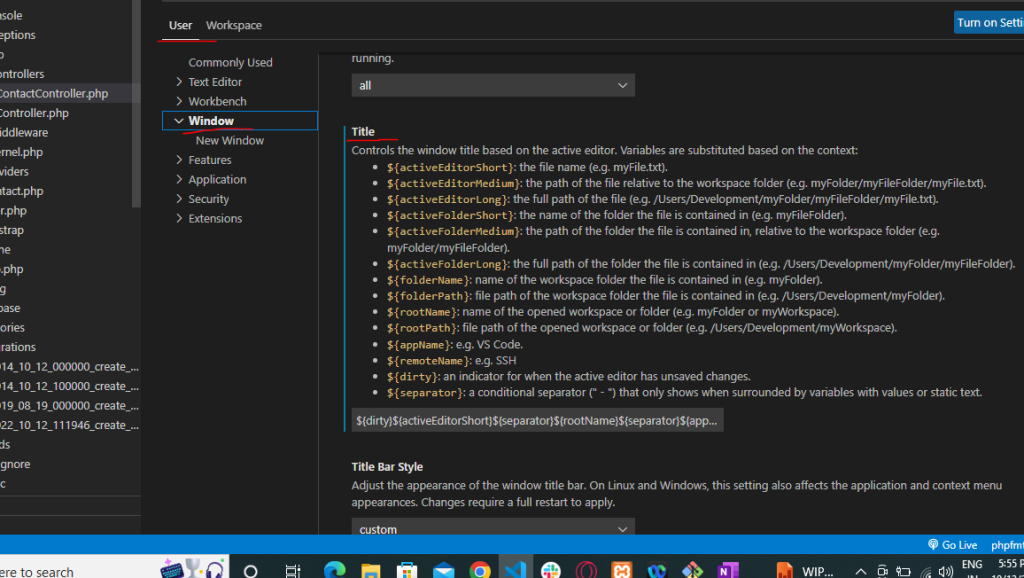Click the phpfmt status bar item
Viewport: 1024px width, 578px height.
click(1006, 545)
